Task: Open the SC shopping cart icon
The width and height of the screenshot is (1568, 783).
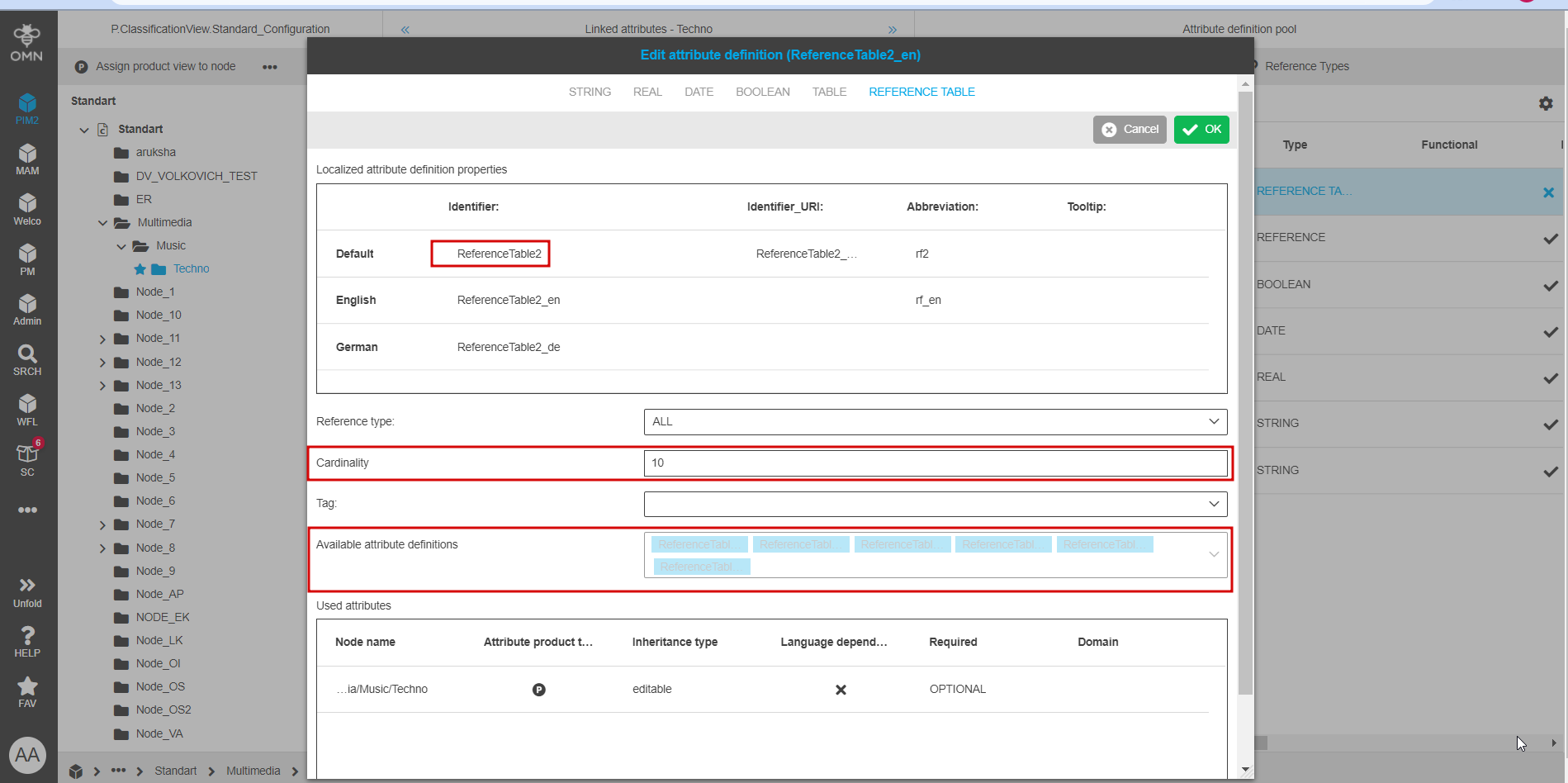Action: point(27,460)
